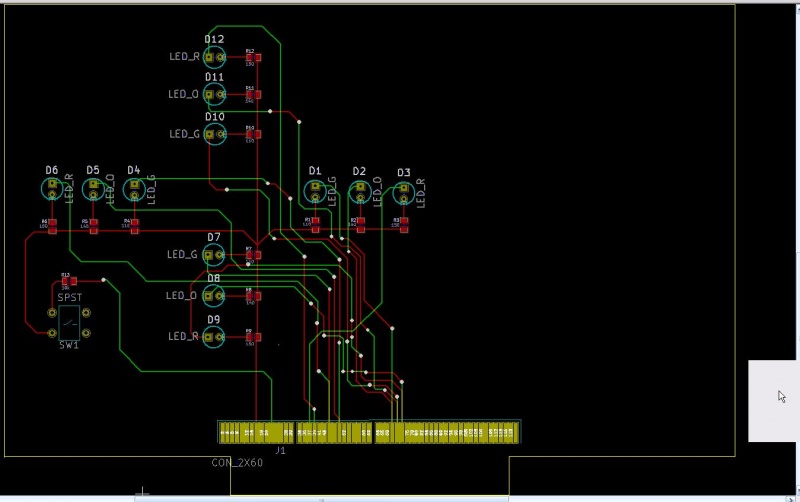Image resolution: width=800 pixels, height=502 pixels.
Task: Select the D7 green LED footprint
Action: click(214, 255)
